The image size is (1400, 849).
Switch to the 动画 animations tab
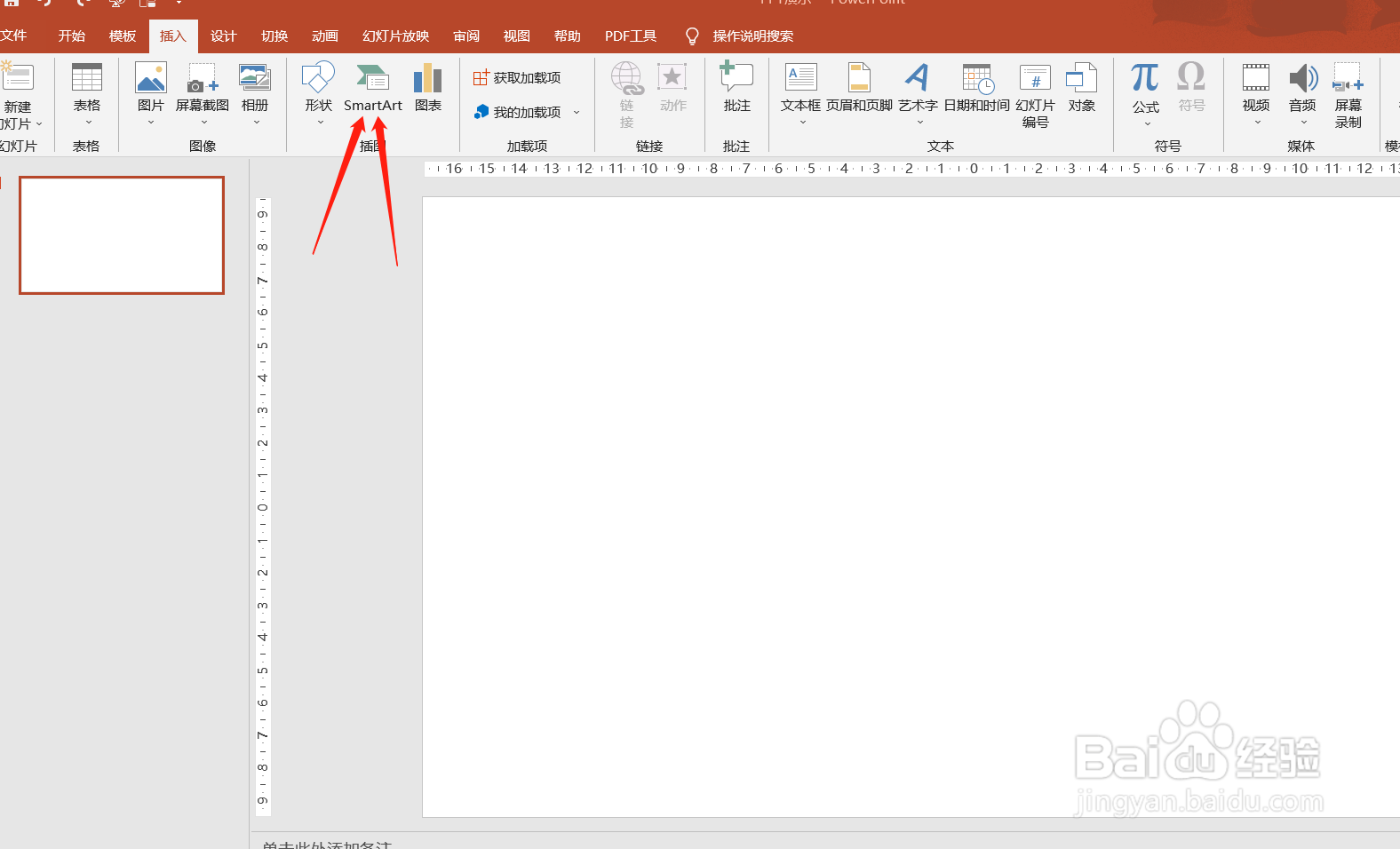coord(325,36)
